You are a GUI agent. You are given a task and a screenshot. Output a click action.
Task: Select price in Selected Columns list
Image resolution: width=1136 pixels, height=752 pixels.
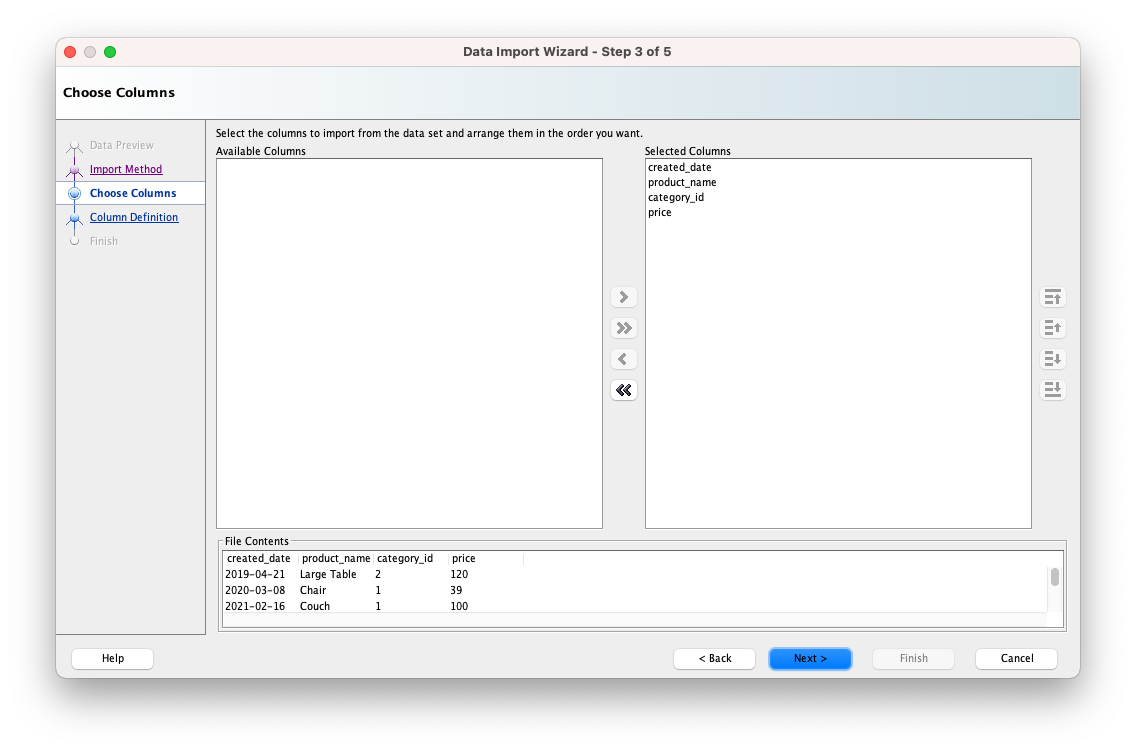pos(660,212)
